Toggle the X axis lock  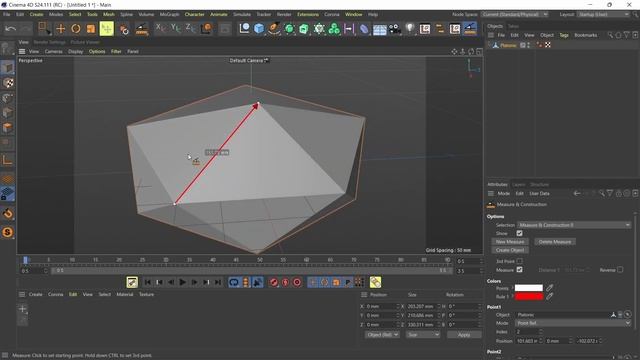[161, 29]
